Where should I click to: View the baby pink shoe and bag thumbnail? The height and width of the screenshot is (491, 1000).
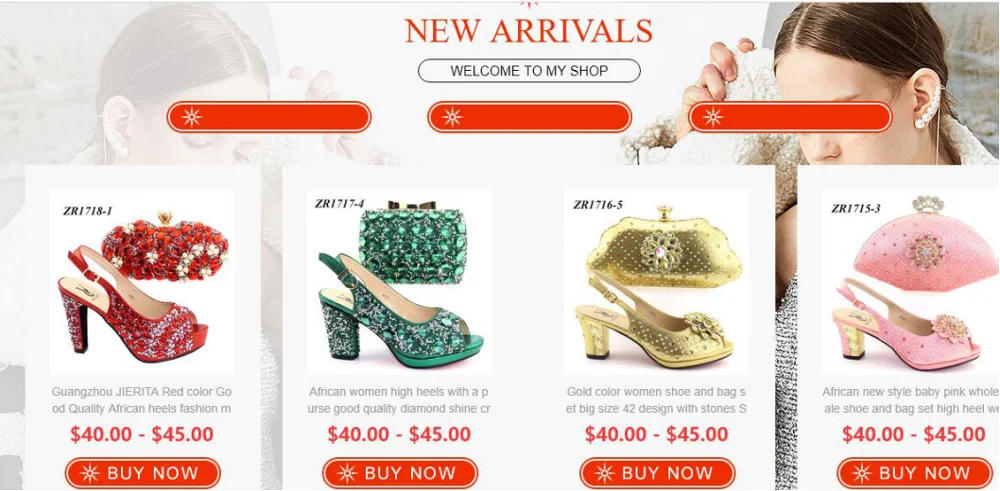click(x=911, y=282)
